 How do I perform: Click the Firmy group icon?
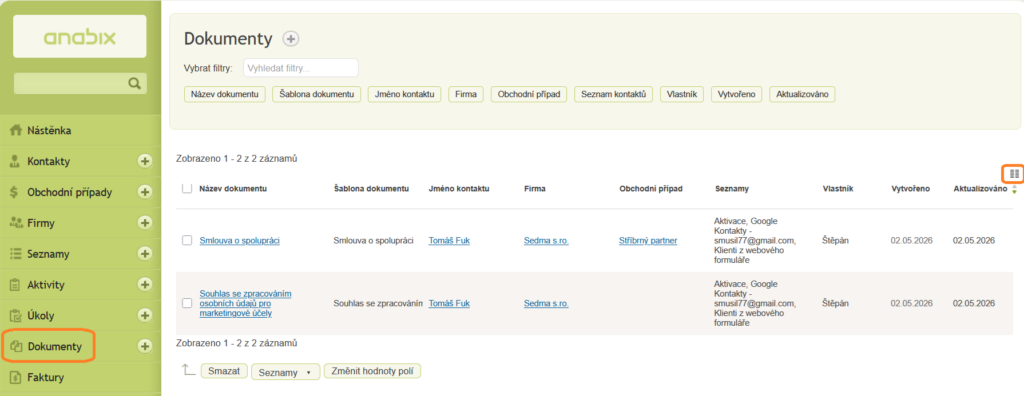(16, 223)
